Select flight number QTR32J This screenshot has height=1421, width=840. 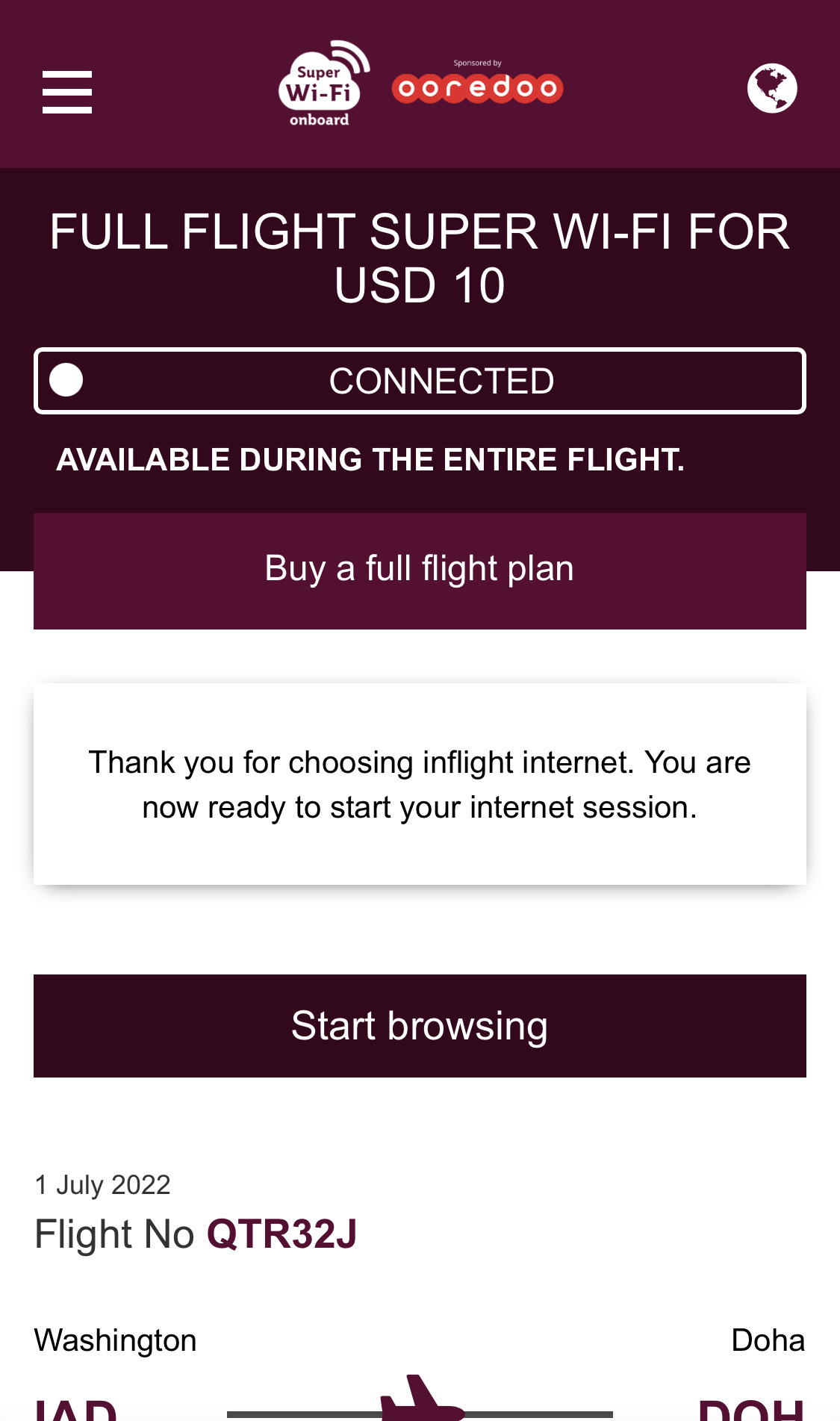tap(281, 1234)
